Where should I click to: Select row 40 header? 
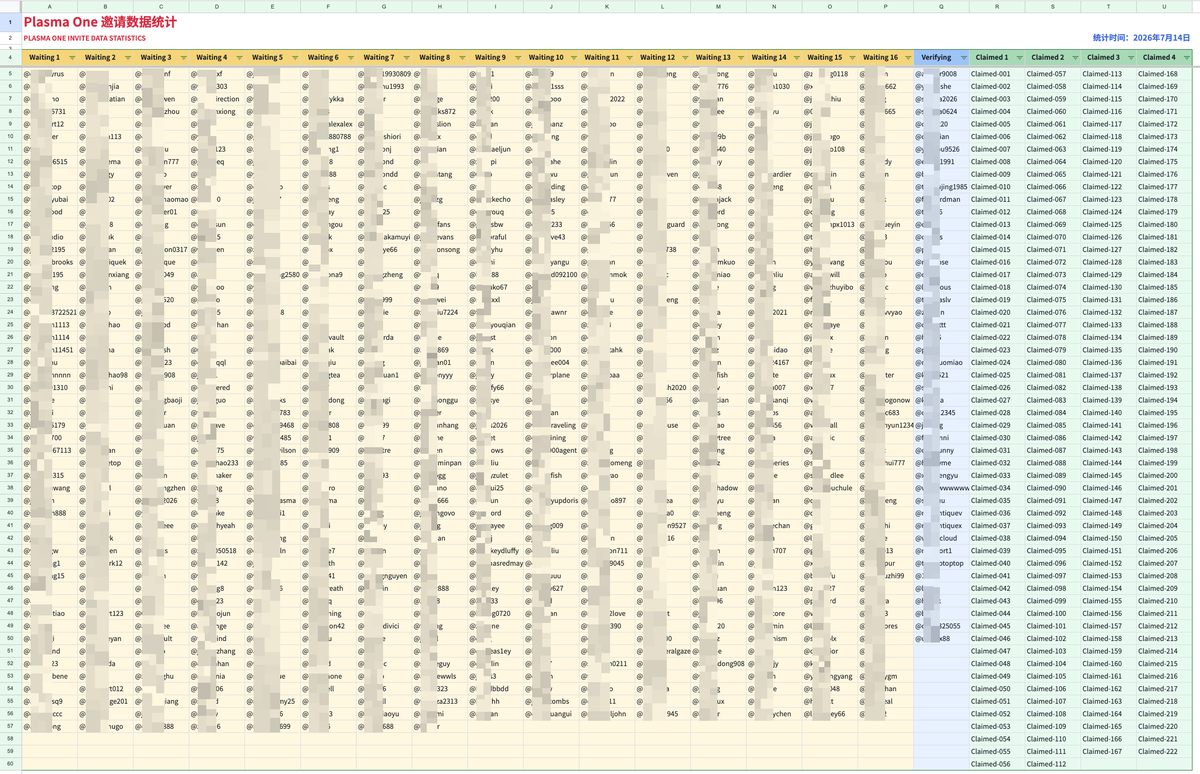(11, 513)
